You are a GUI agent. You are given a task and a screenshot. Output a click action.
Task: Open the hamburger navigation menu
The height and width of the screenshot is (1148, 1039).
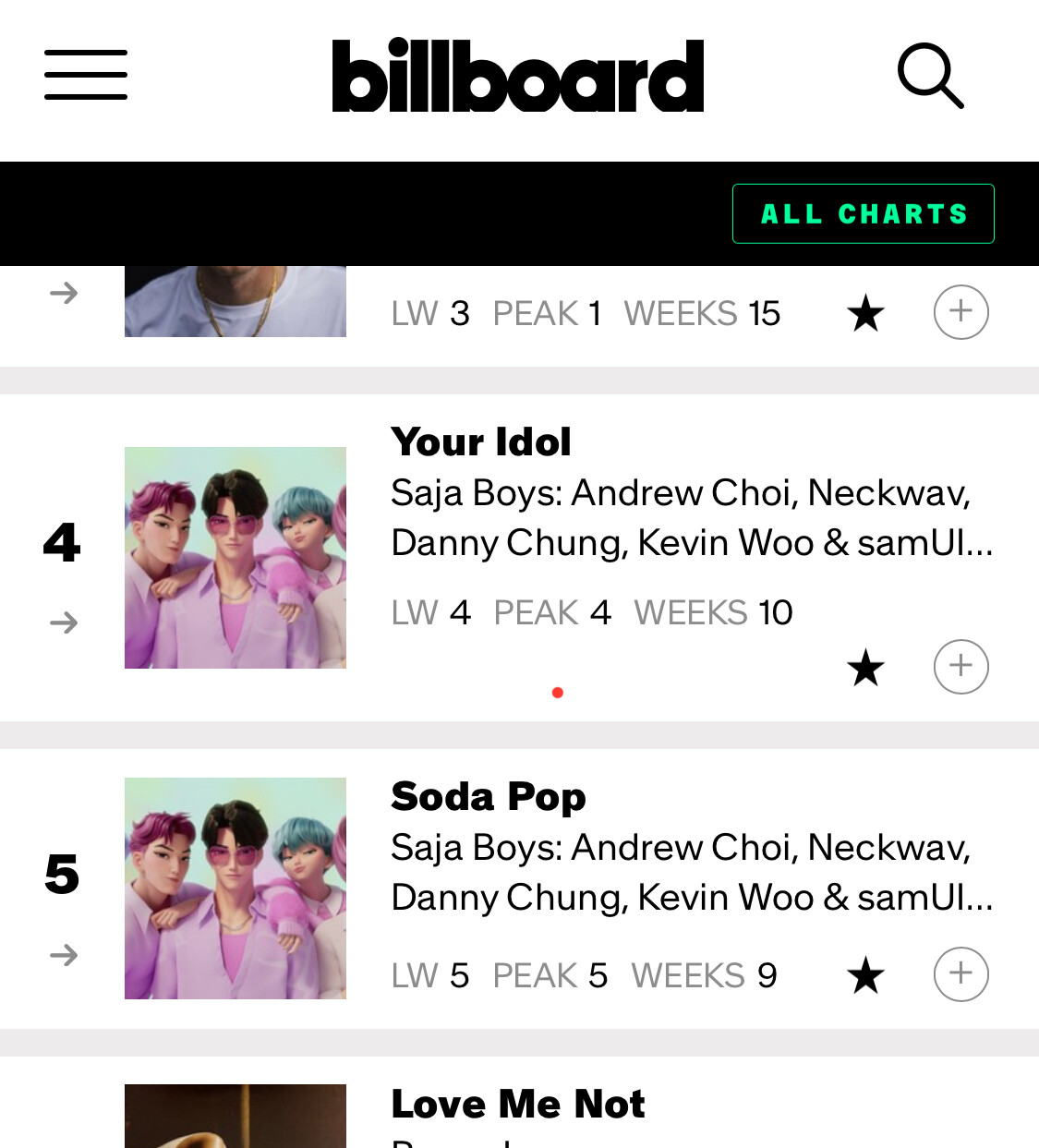[86, 75]
